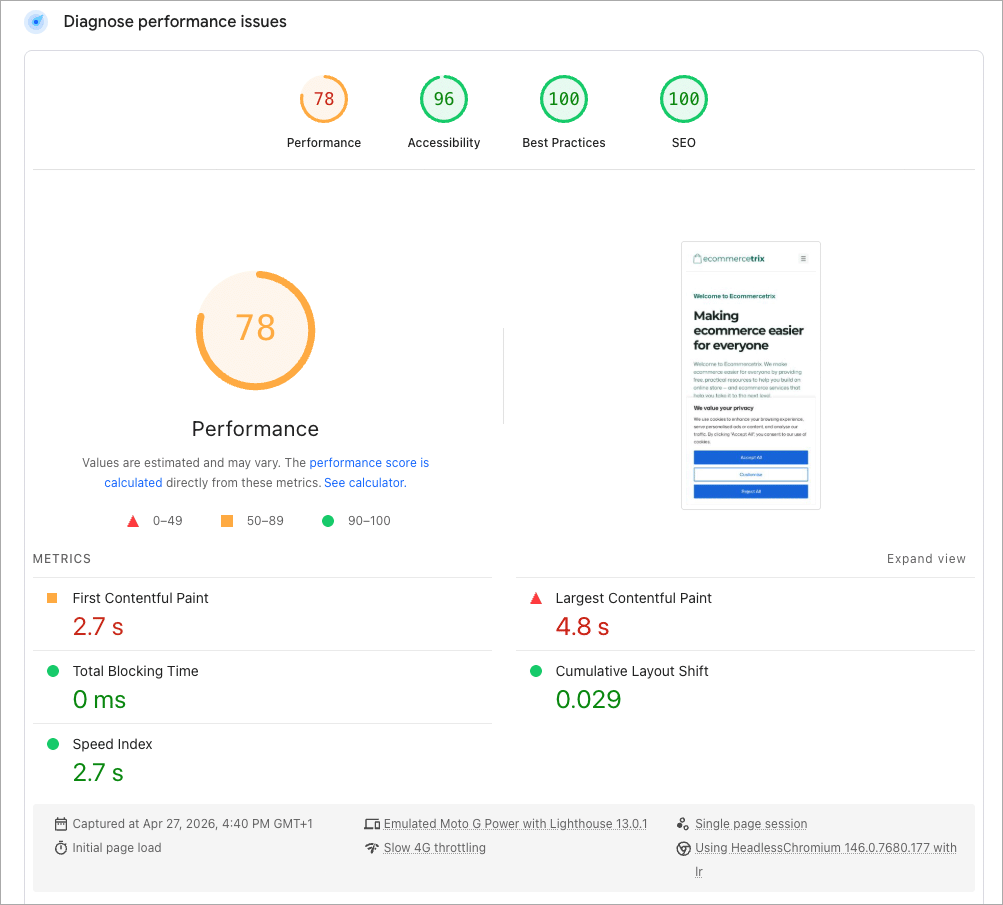Click the green circle 90–100 legend icon

(x=328, y=521)
